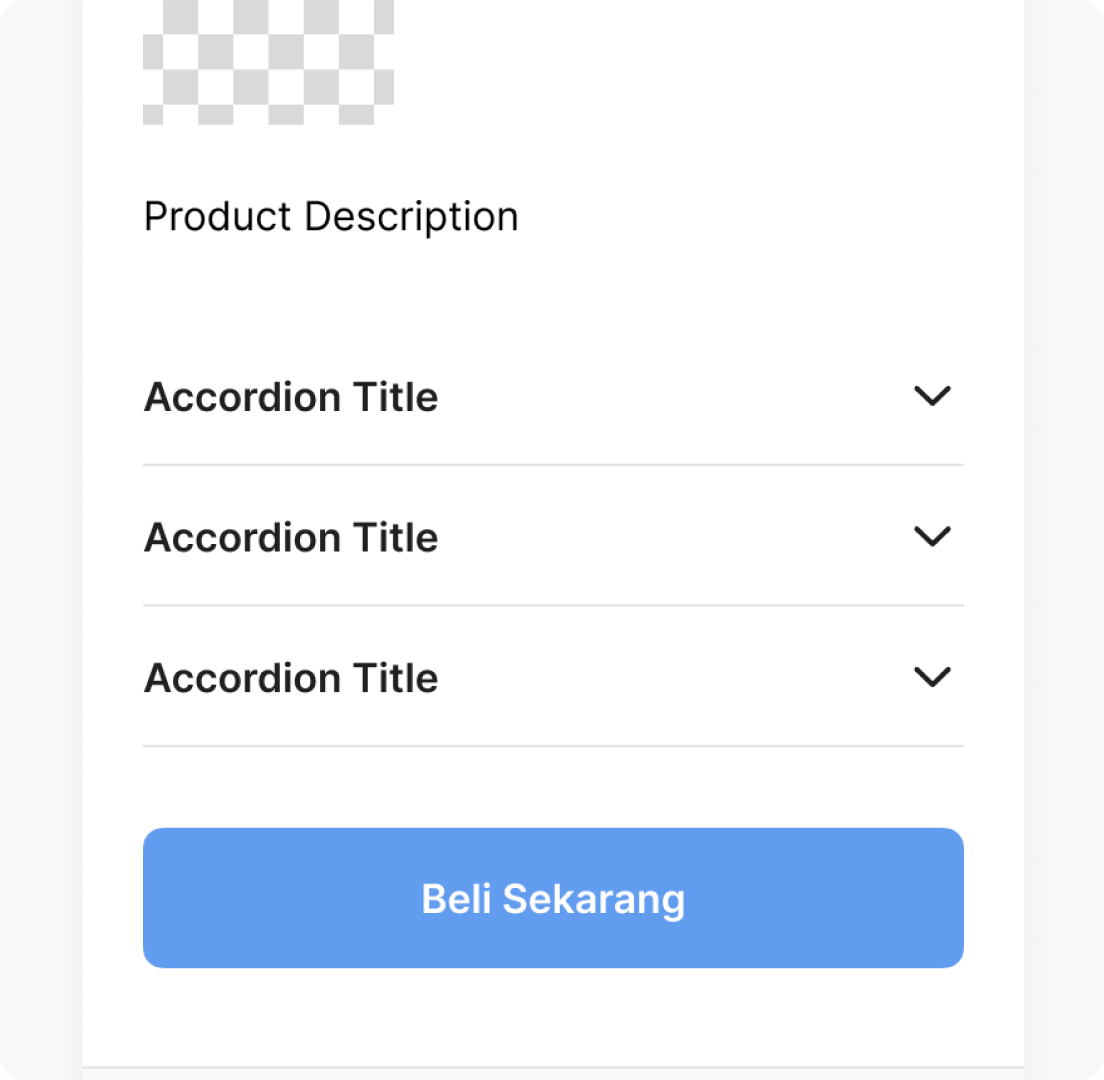Click gray page background left of card
Viewport: 1104px width, 1080px height.
(x=40, y=540)
